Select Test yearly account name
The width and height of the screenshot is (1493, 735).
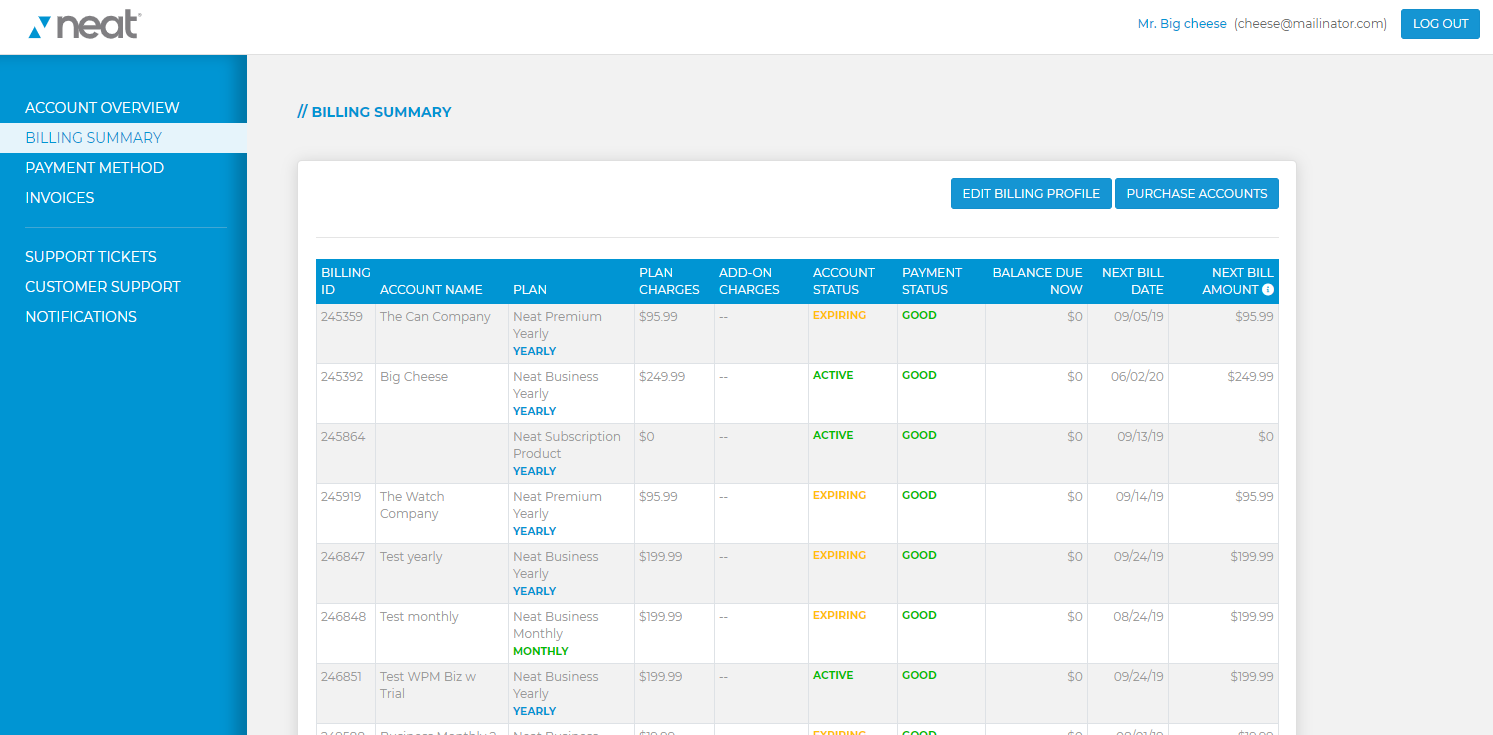(x=411, y=557)
